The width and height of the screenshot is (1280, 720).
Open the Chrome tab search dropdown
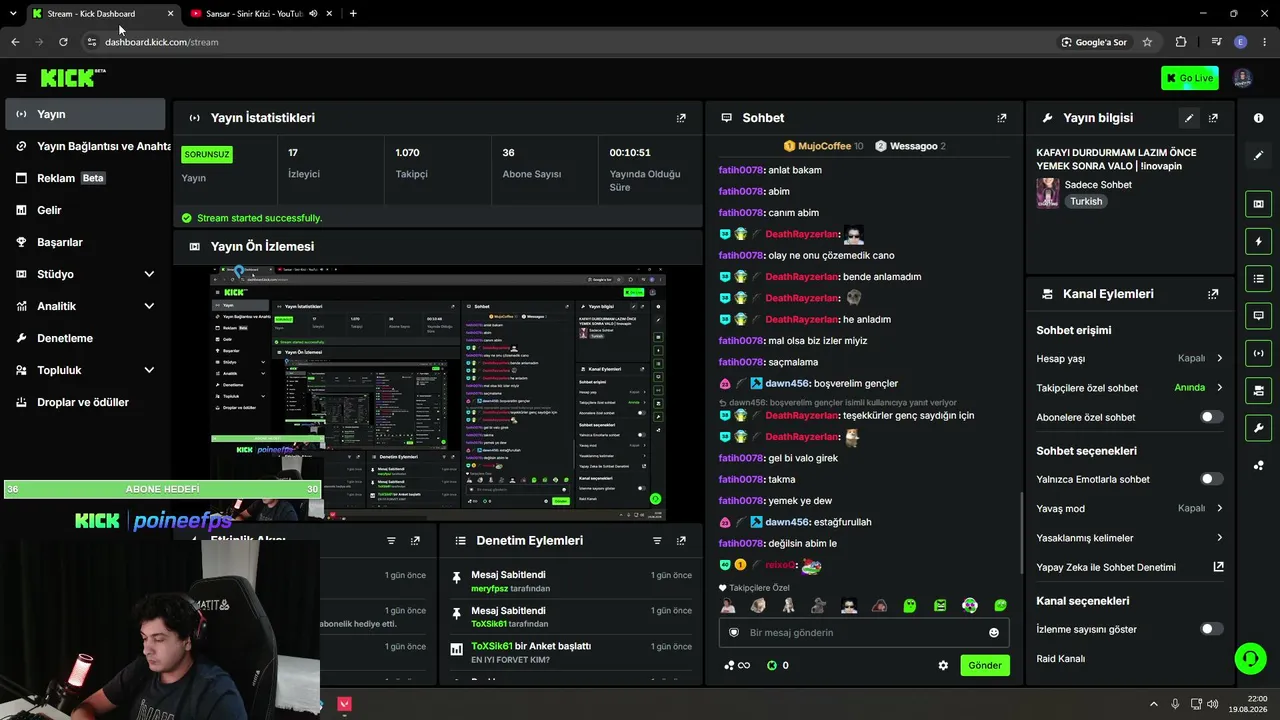click(13, 14)
